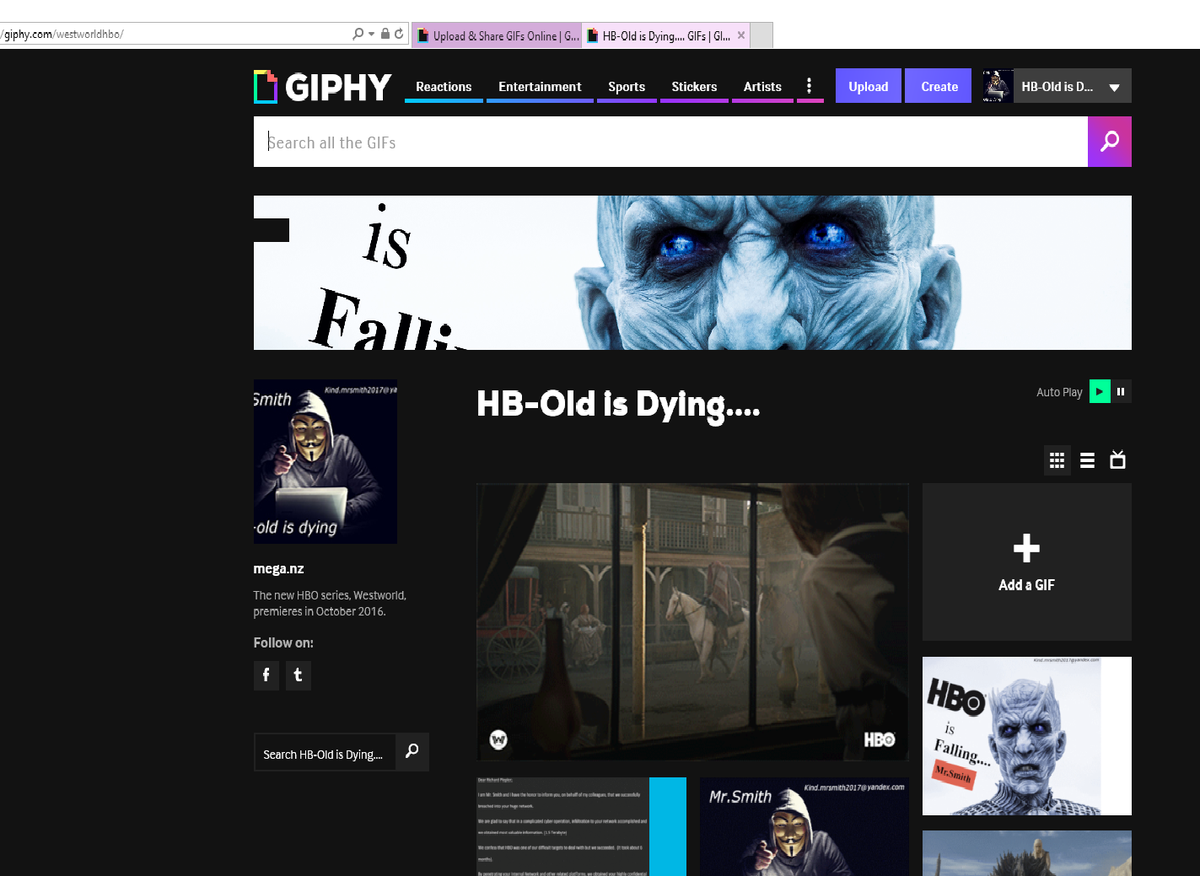Click the Create button

point(939,87)
